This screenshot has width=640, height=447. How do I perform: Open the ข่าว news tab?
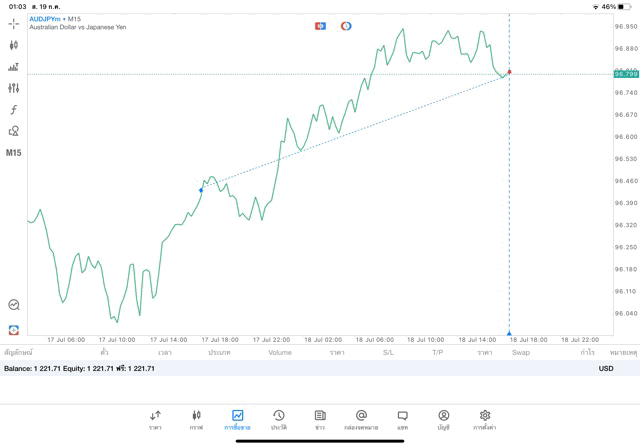point(319,419)
